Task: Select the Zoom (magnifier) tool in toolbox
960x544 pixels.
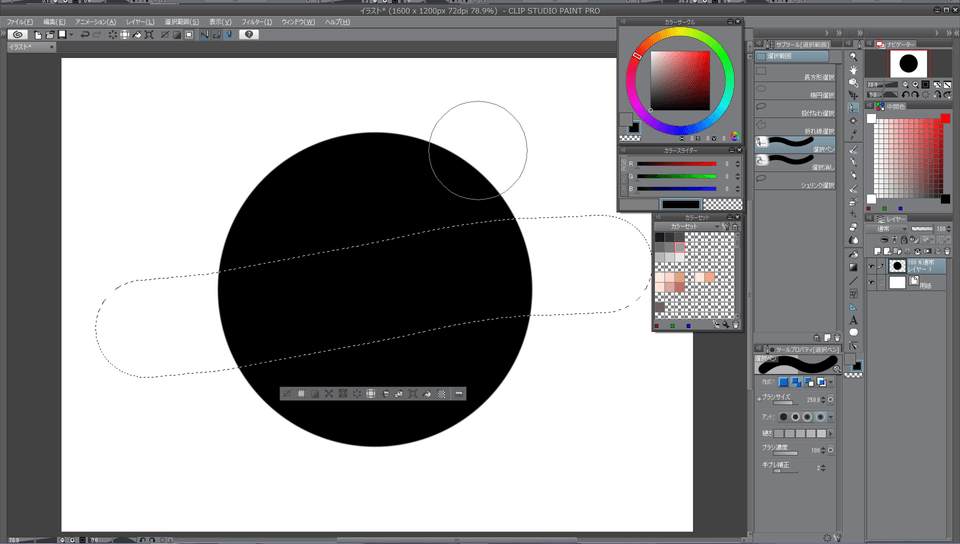Action: click(x=853, y=56)
